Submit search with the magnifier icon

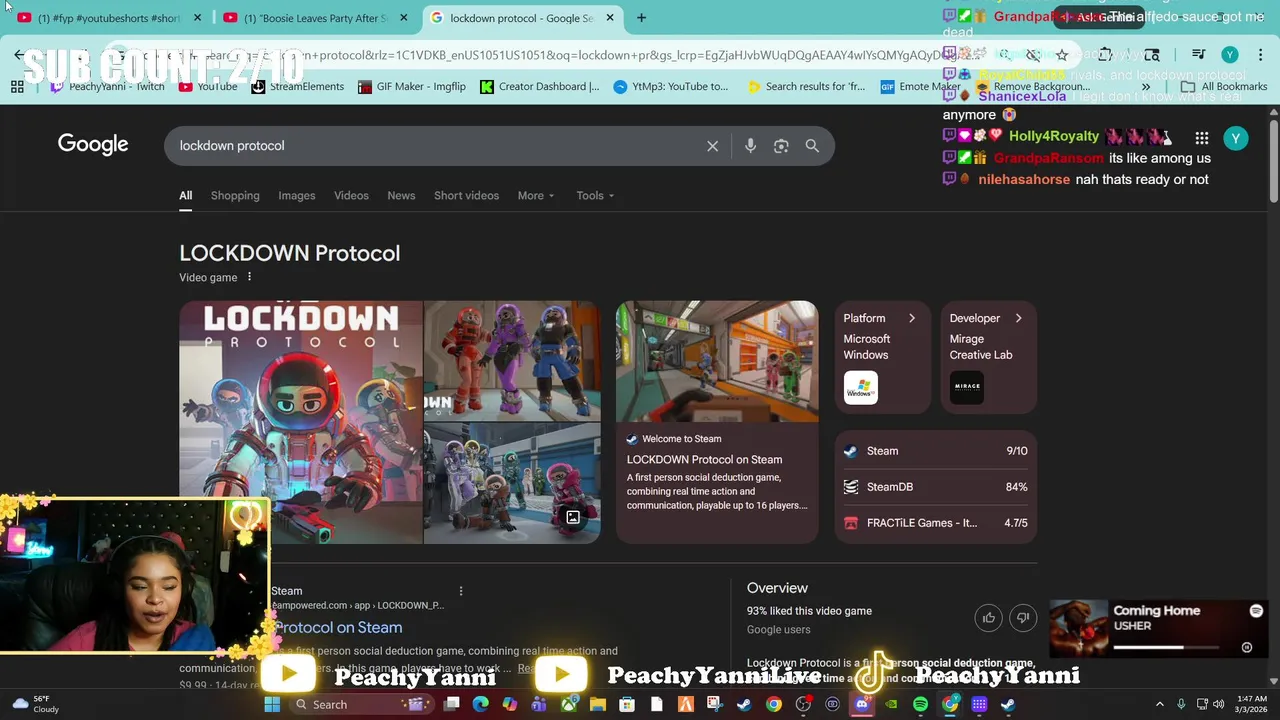812,146
